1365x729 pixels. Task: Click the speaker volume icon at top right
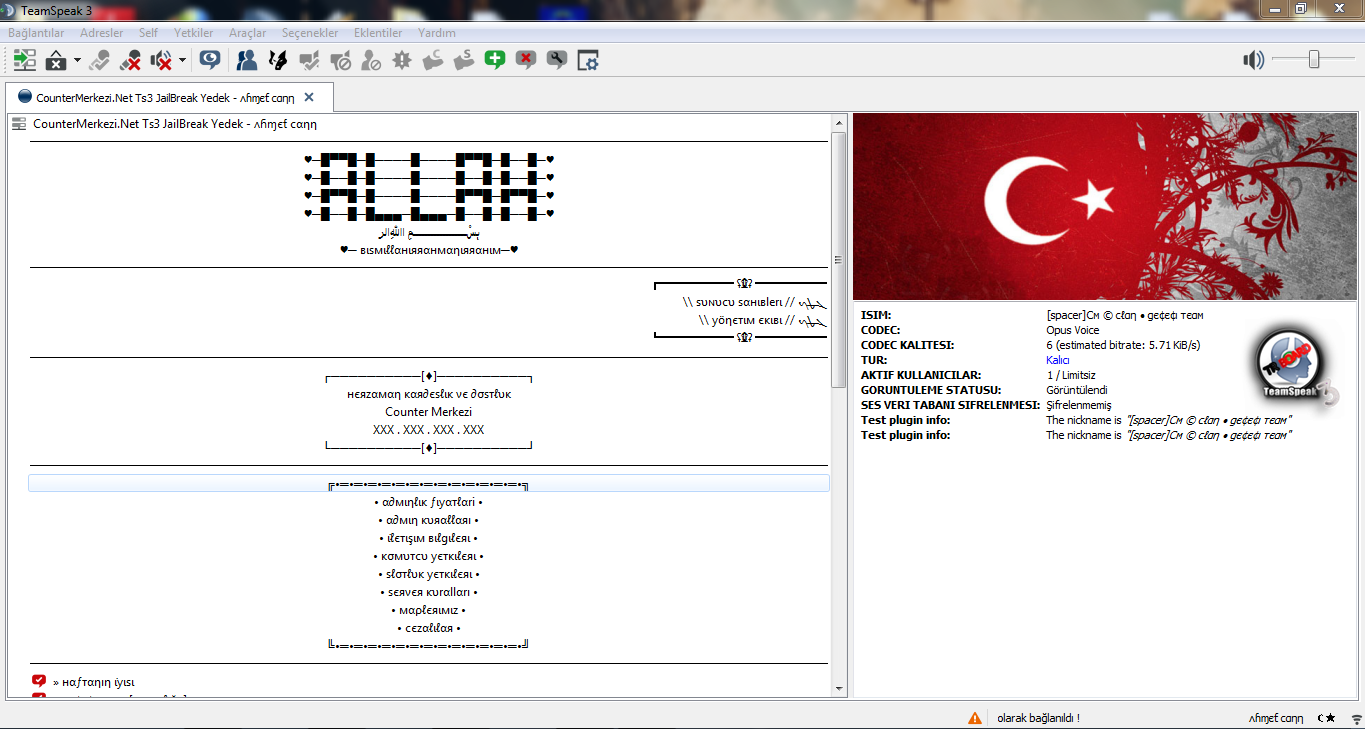[x=1253, y=60]
